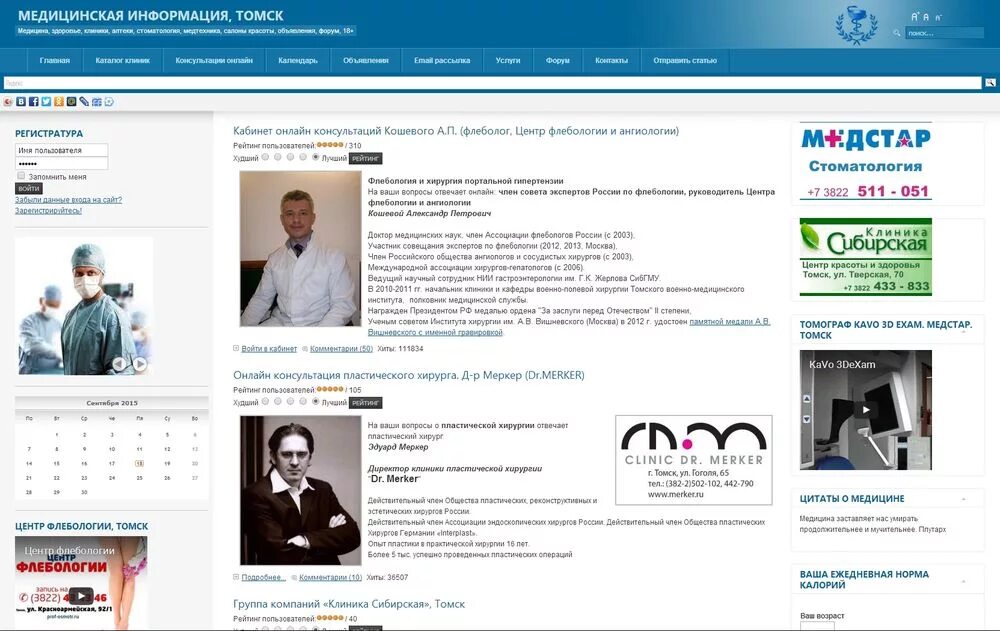Image resolution: width=1000 pixels, height=631 pixels.
Task: Click the dark square plus share icon
Action: pyautogui.click(x=71, y=101)
